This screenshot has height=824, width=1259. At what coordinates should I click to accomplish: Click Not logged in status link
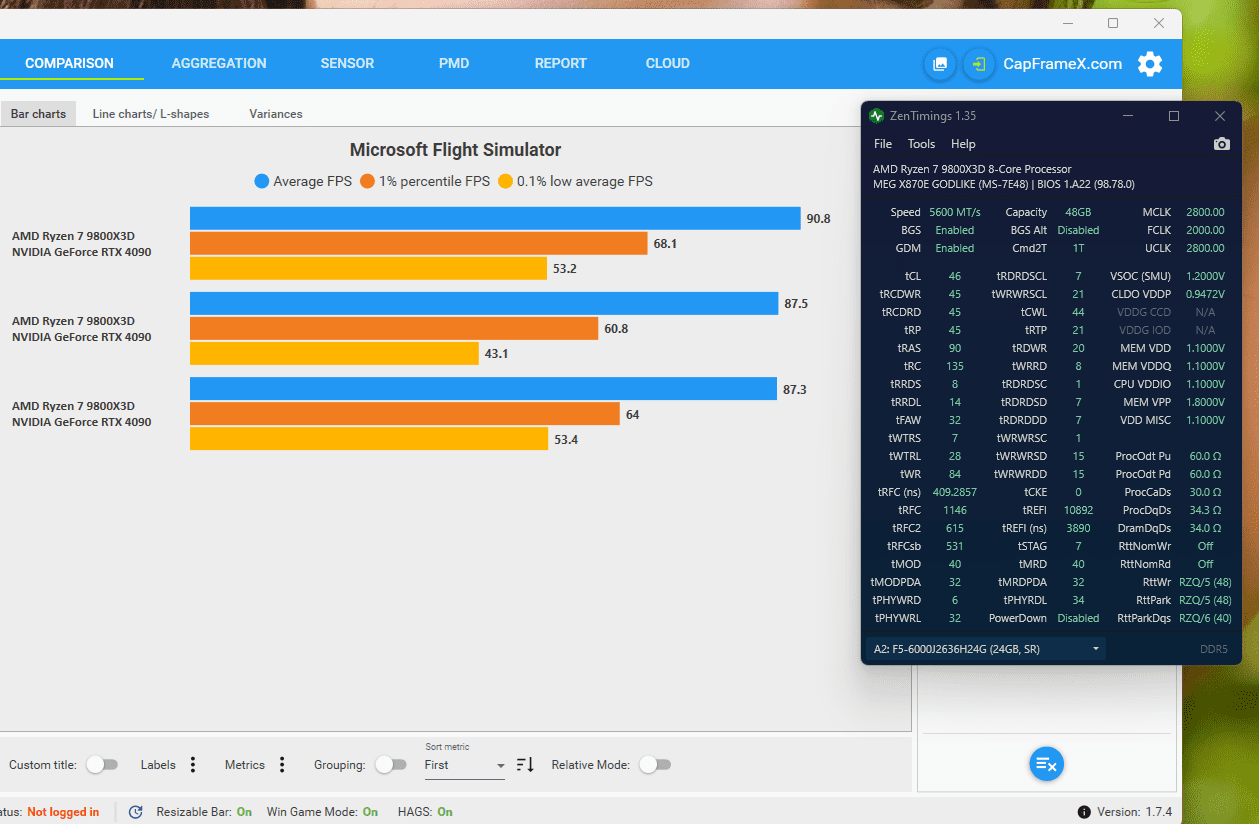click(x=63, y=812)
